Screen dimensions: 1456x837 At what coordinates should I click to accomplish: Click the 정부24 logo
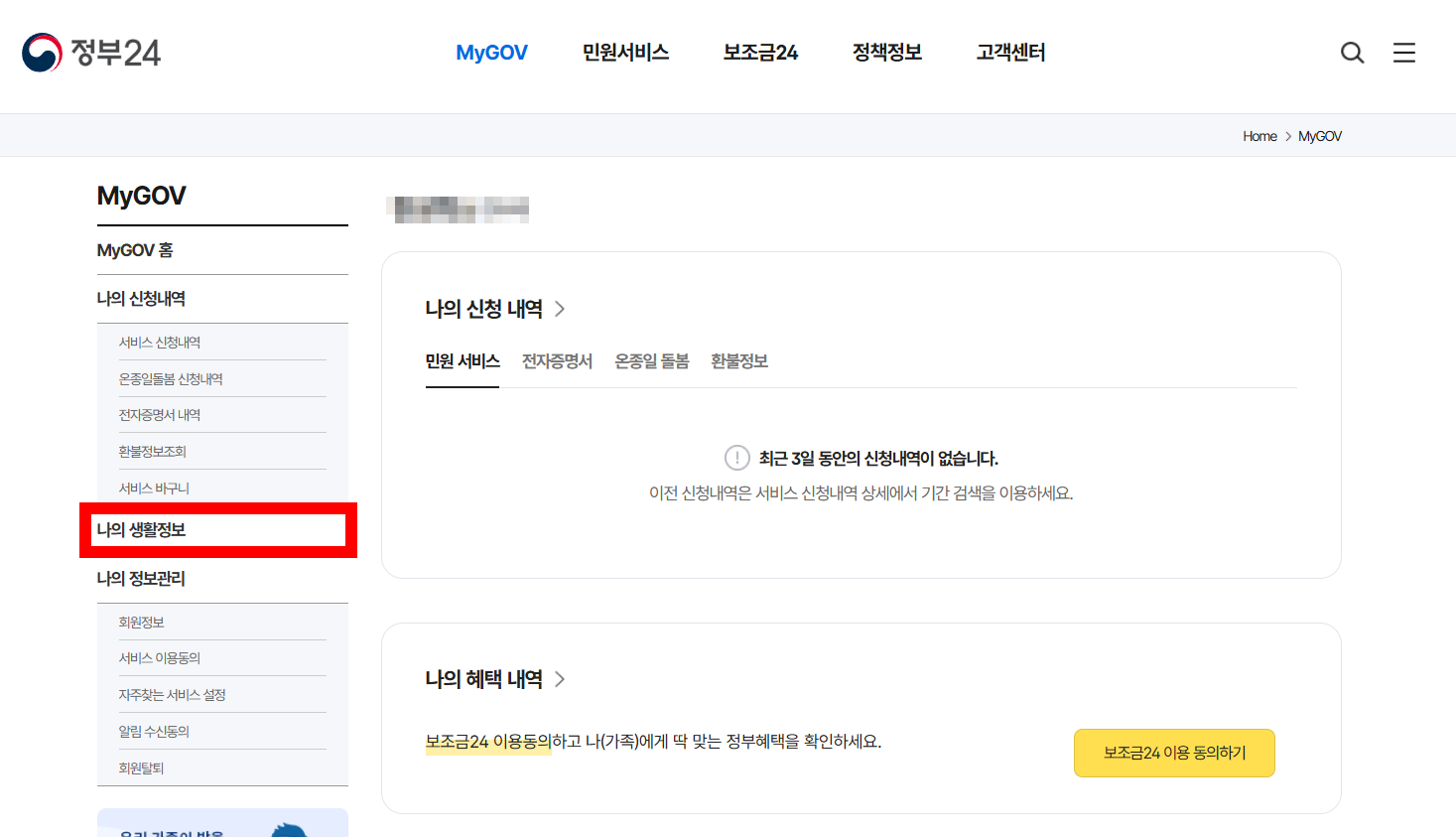click(91, 53)
